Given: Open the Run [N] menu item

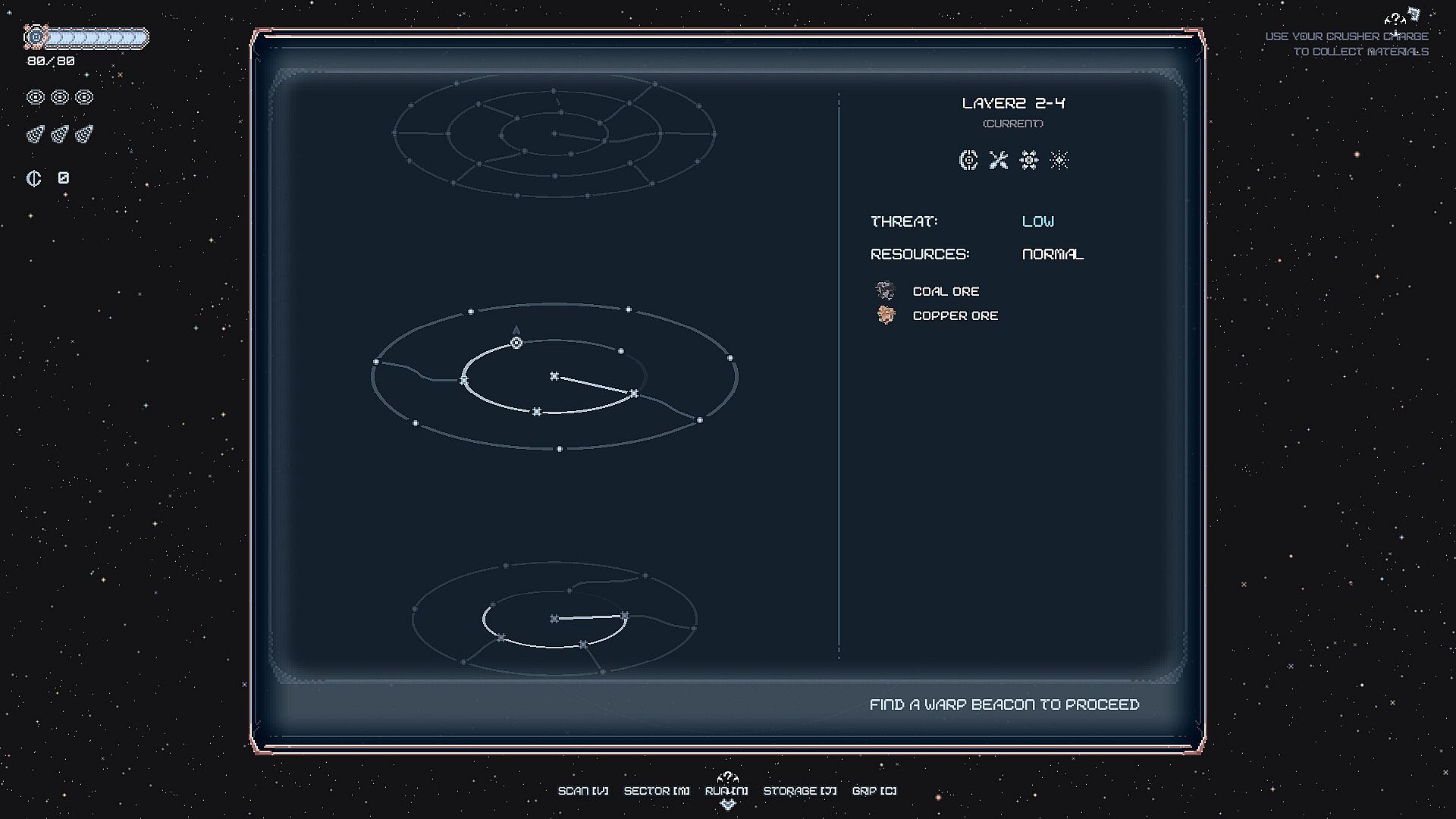Looking at the screenshot, I should pyautogui.click(x=726, y=791).
